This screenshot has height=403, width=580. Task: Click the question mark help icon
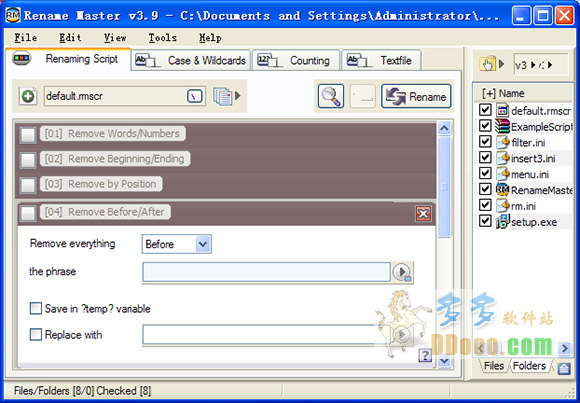pyautogui.click(x=425, y=355)
